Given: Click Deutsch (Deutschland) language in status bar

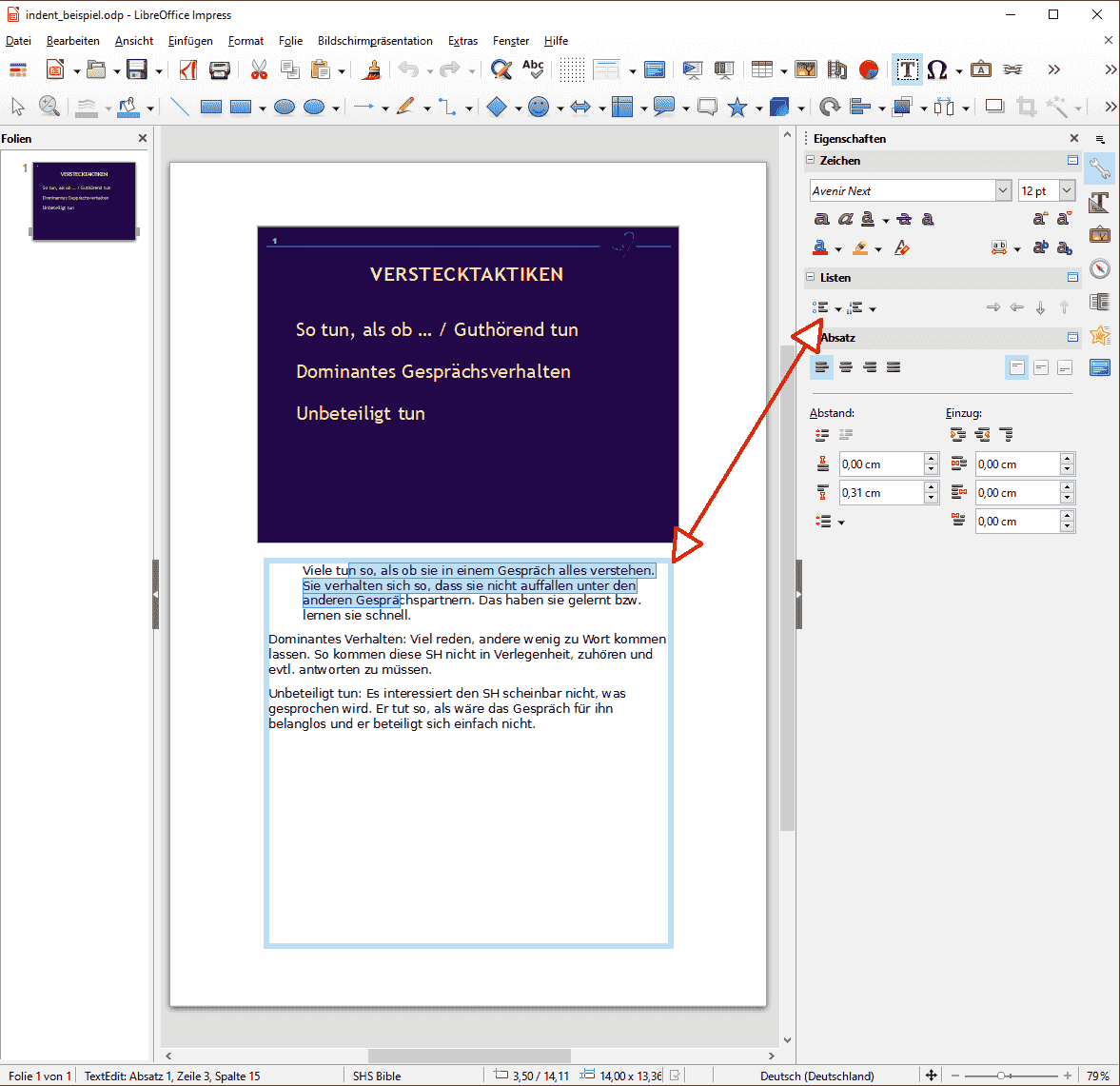Looking at the screenshot, I should coord(817,1076).
